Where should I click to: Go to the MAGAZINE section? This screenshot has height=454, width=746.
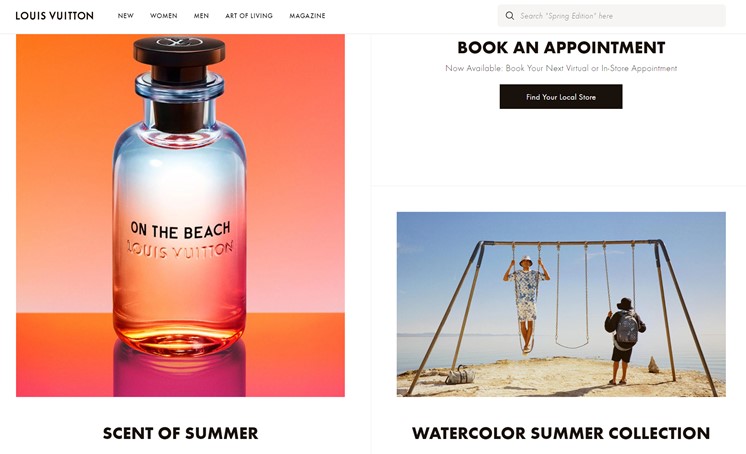(x=307, y=16)
